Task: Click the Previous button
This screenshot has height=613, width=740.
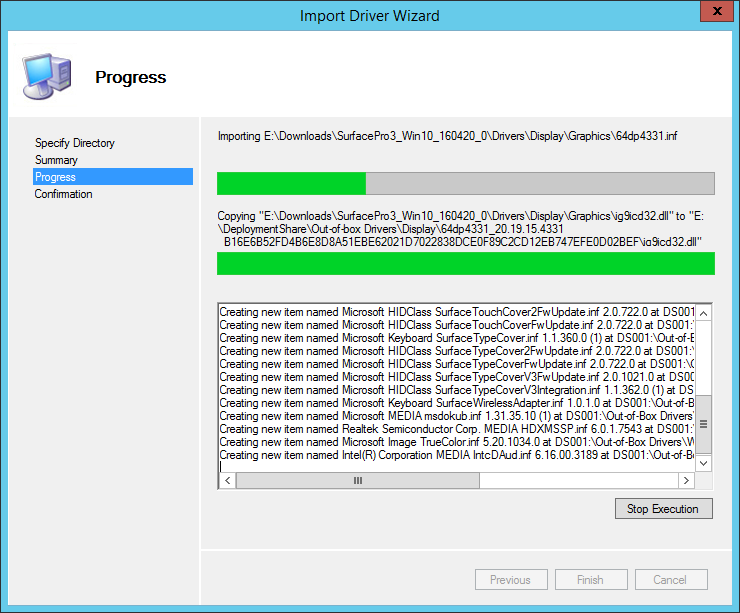Action: coord(510,580)
